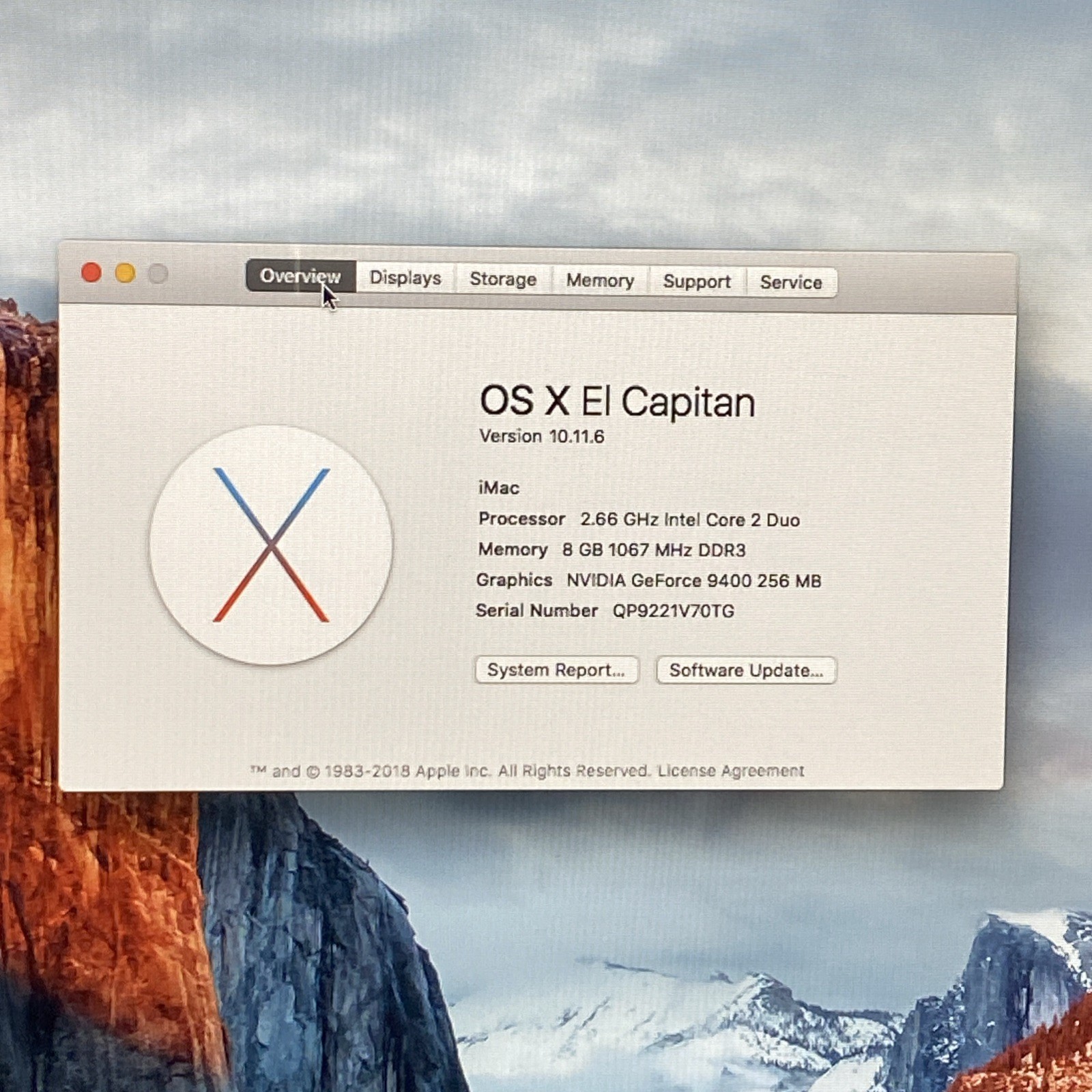This screenshot has height=1092, width=1092.
Task: Select the graphics value NVIDIA GeForce 9400 256 MB
Action: pyautogui.click(x=694, y=581)
